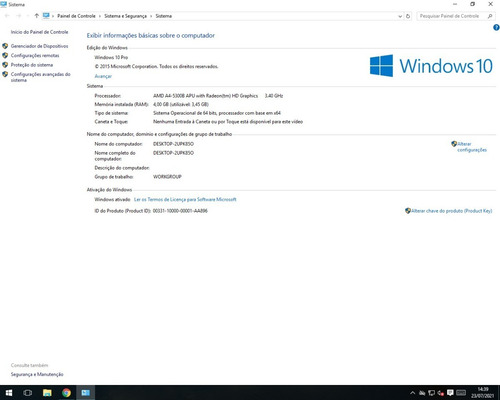Image resolution: width=500 pixels, height=400 pixels.
Task: Open Gerenciador de Dispositivos link
Action: 39,46
